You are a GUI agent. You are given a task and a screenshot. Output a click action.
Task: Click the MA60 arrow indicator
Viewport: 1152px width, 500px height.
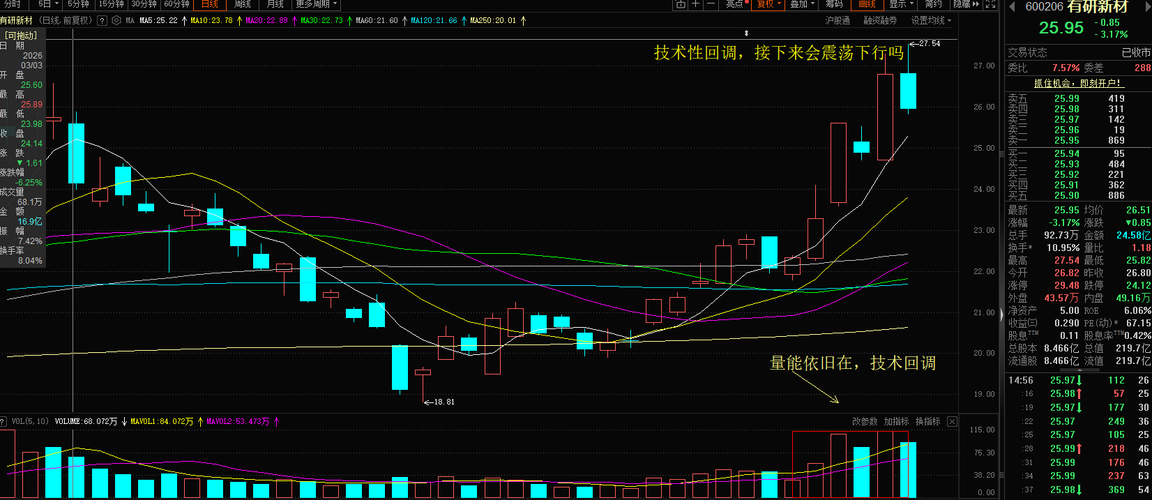point(405,21)
